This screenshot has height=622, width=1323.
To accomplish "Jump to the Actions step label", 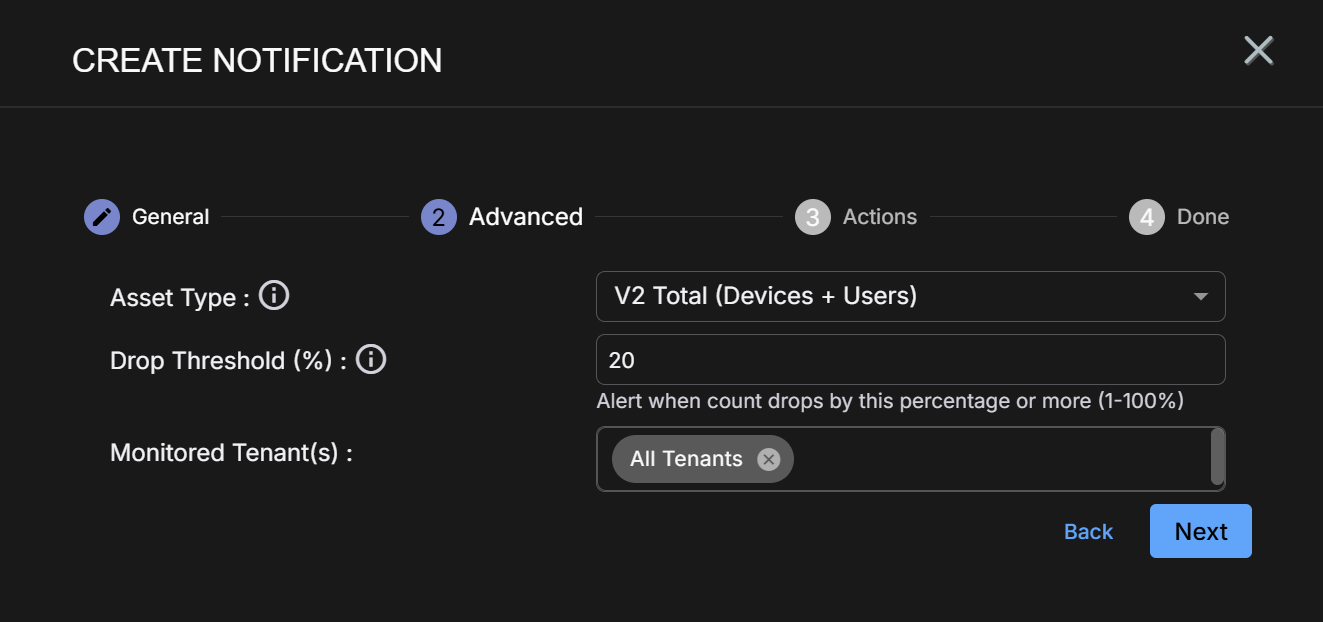I will click(880, 217).
